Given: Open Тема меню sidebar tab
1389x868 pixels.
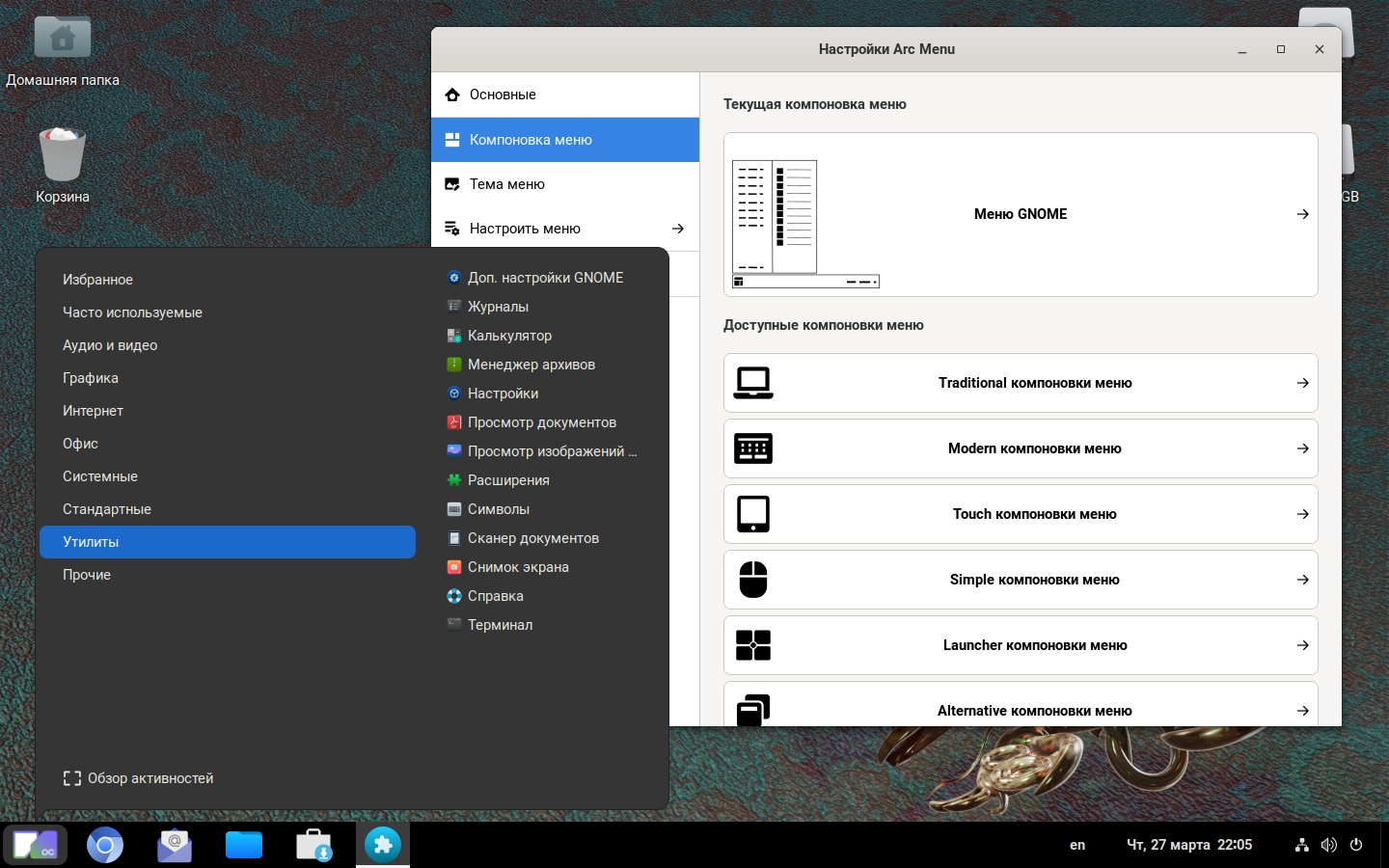Looking at the screenshot, I should (565, 184).
